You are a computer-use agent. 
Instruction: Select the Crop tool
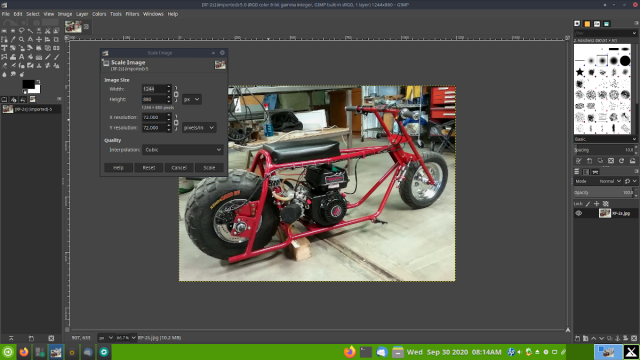click(x=56, y=39)
